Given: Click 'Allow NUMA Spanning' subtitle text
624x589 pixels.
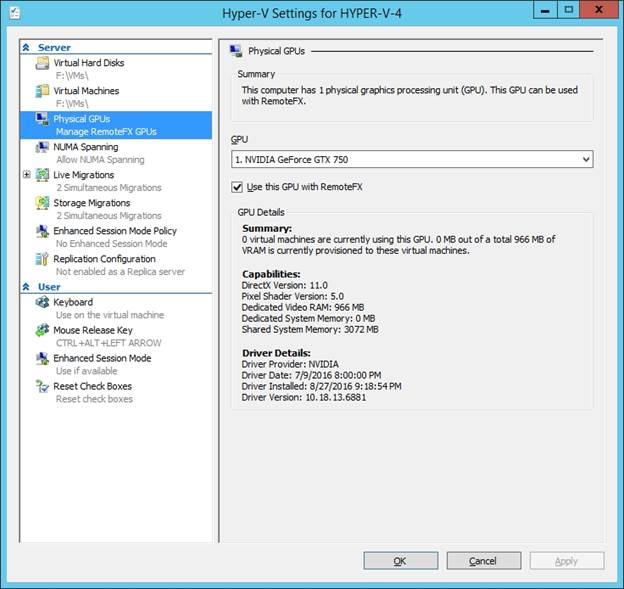Looking at the screenshot, I should [100, 160].
